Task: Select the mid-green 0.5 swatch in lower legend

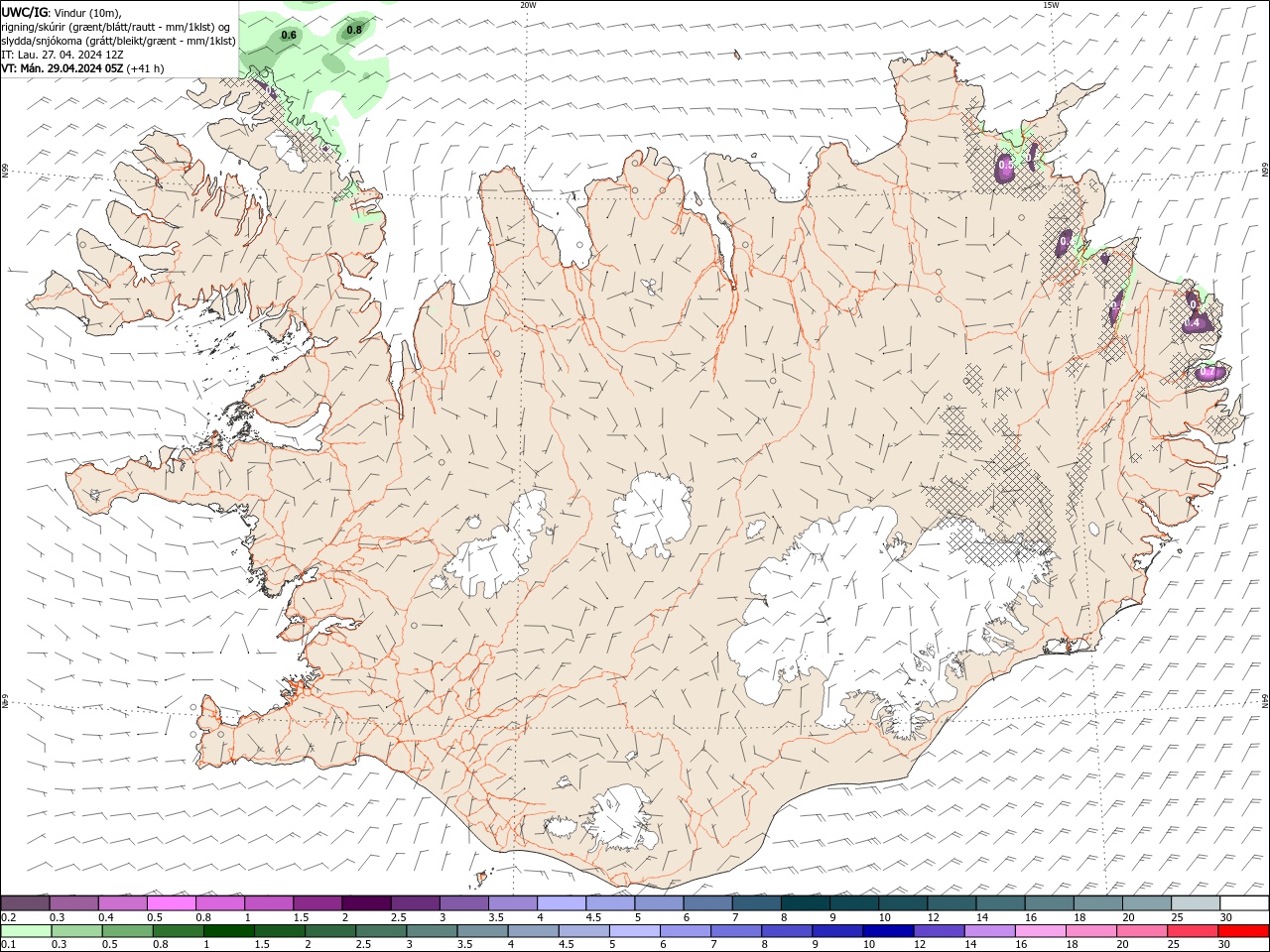Action: (x=128, y=931)
